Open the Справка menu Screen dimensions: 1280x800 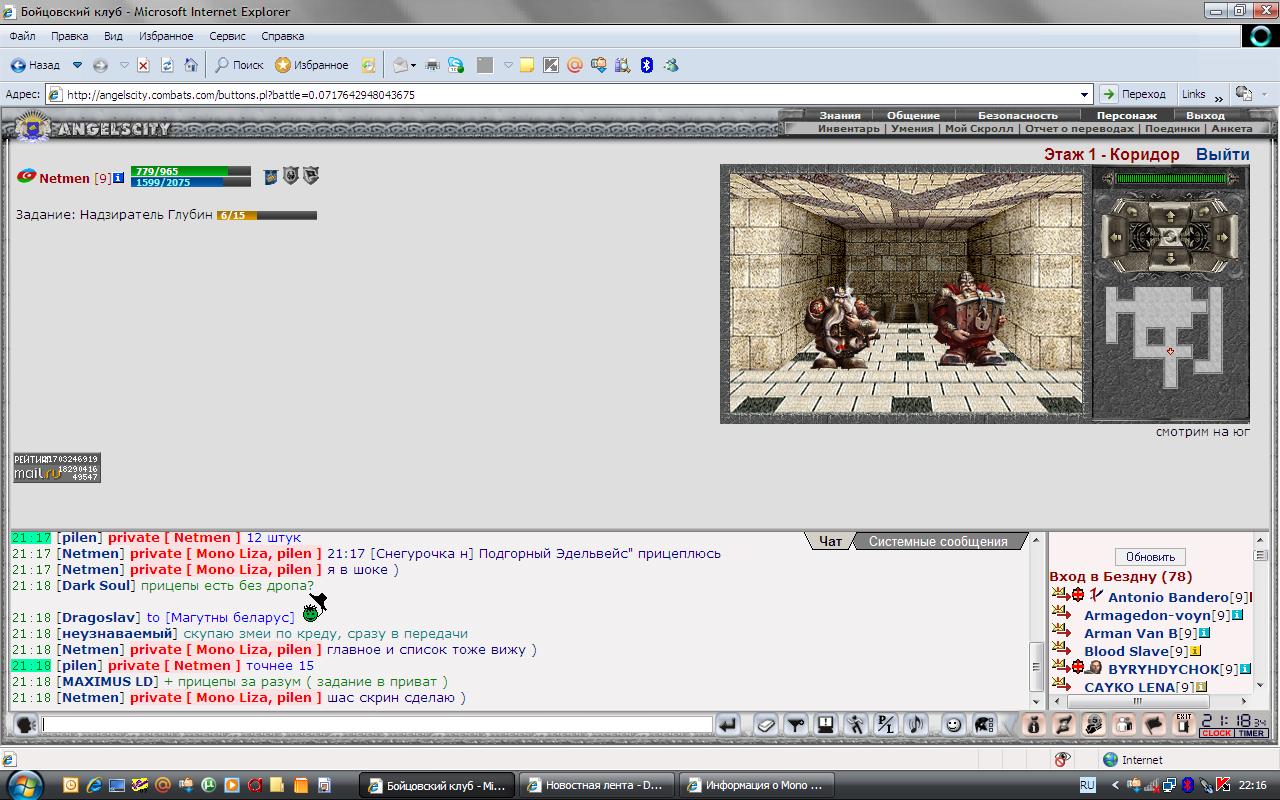(283, 36)
